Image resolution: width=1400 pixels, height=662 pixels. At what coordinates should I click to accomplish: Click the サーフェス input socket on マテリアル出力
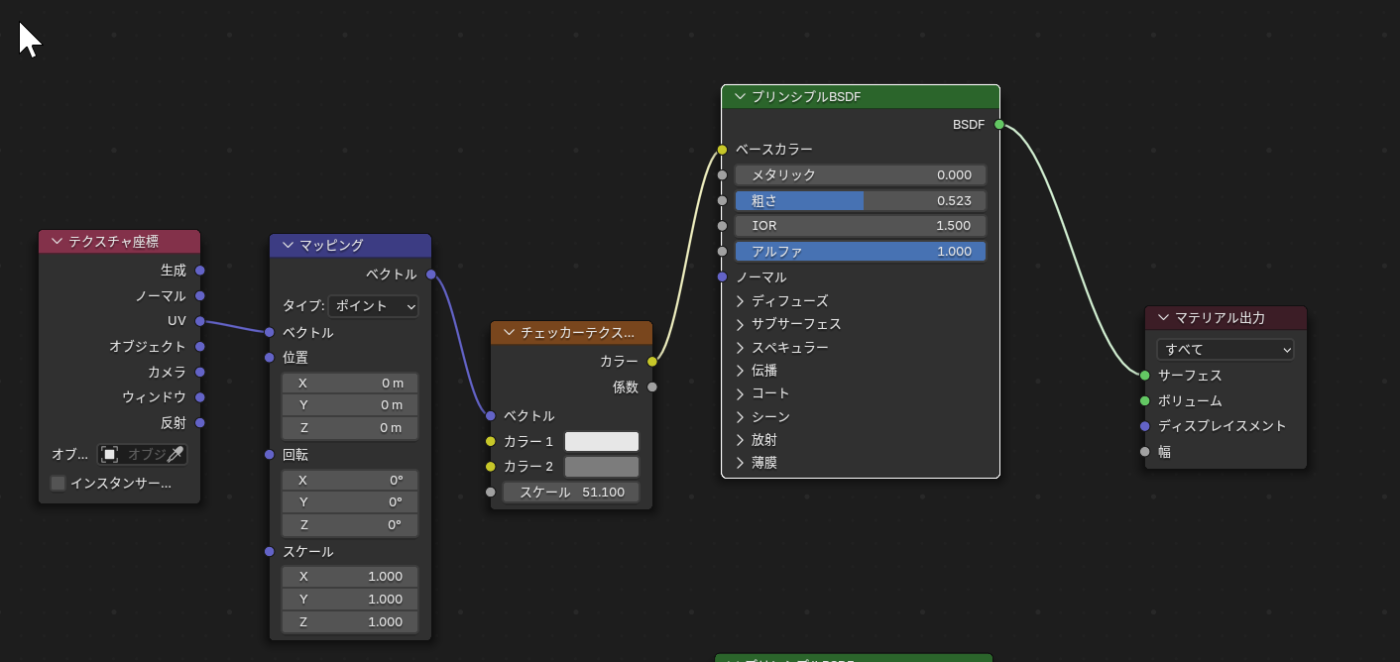click(1145, 375)
